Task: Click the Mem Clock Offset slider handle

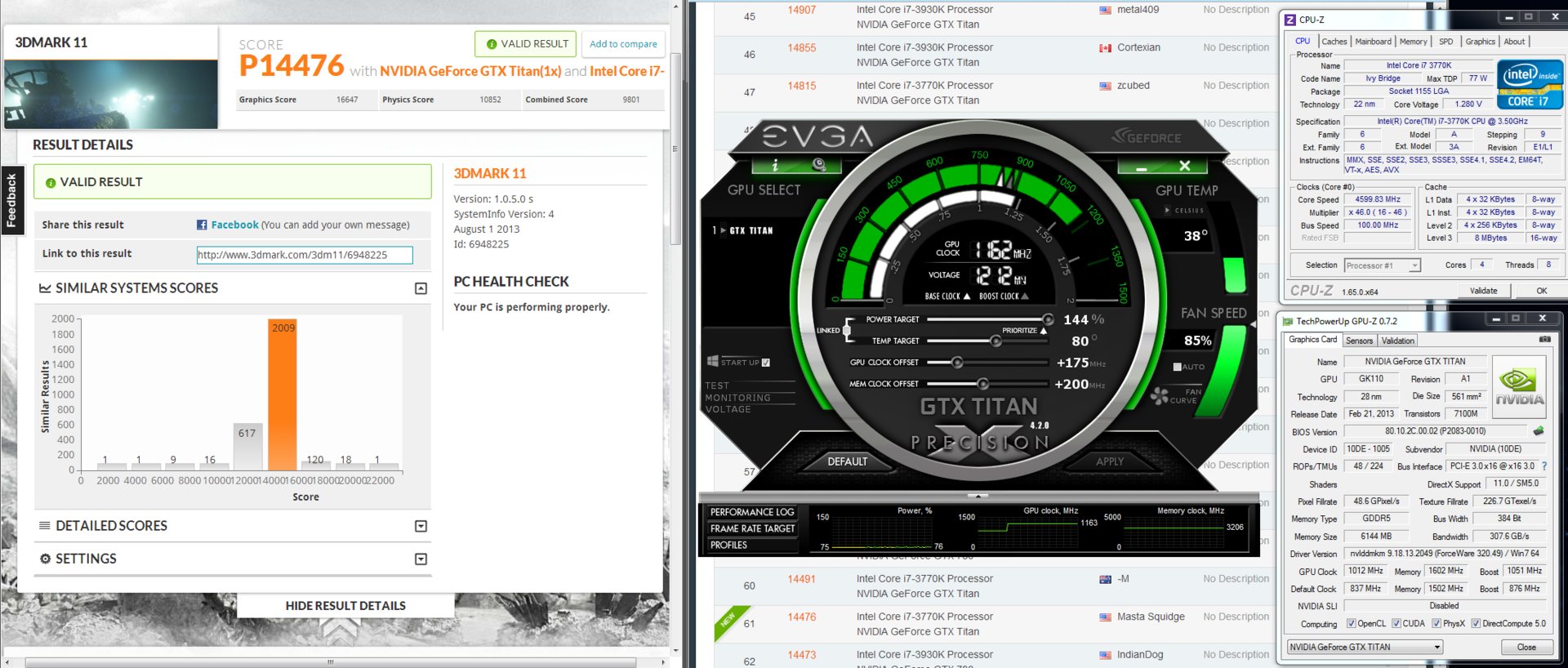Action: tap(982, 383)
